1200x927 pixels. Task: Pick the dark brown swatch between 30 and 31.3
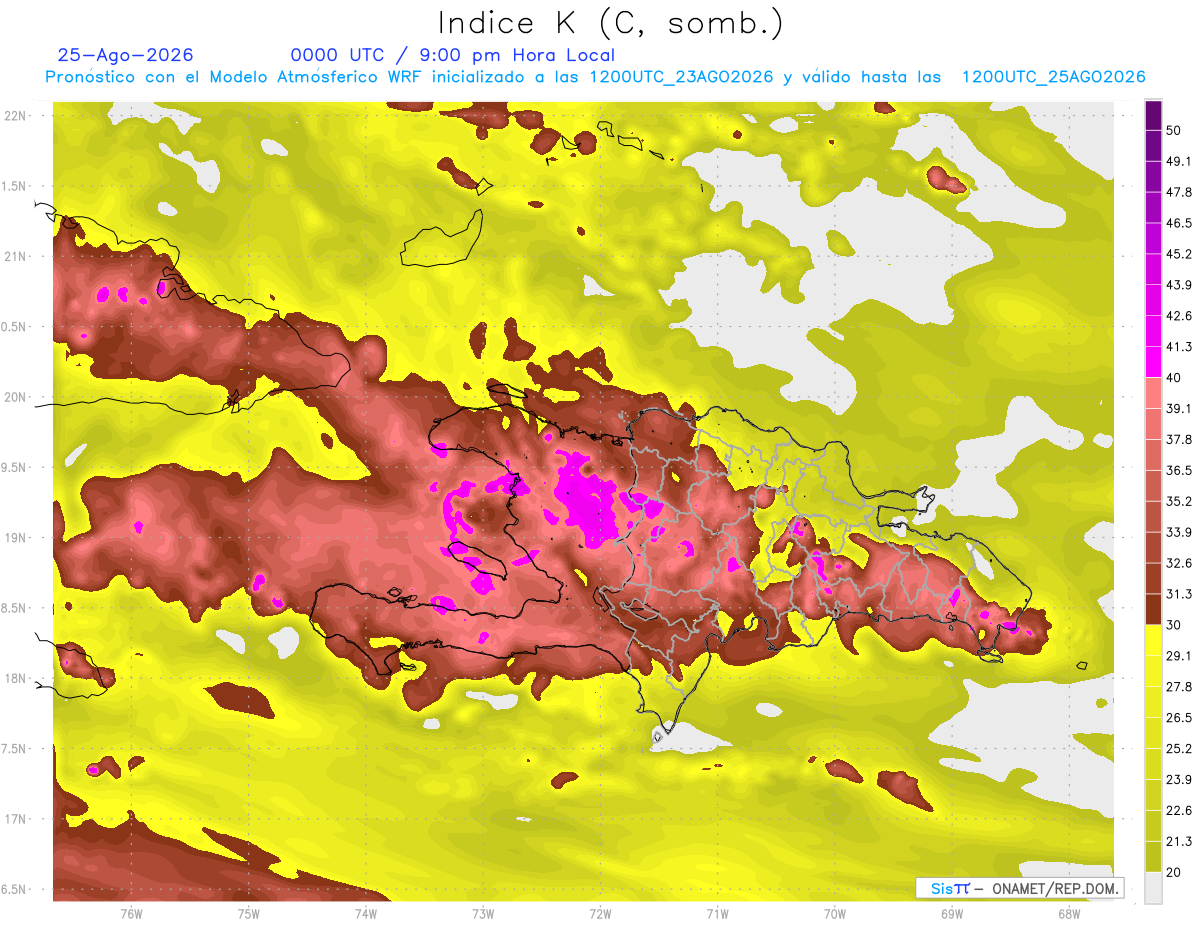click(x=1153, y=610)
